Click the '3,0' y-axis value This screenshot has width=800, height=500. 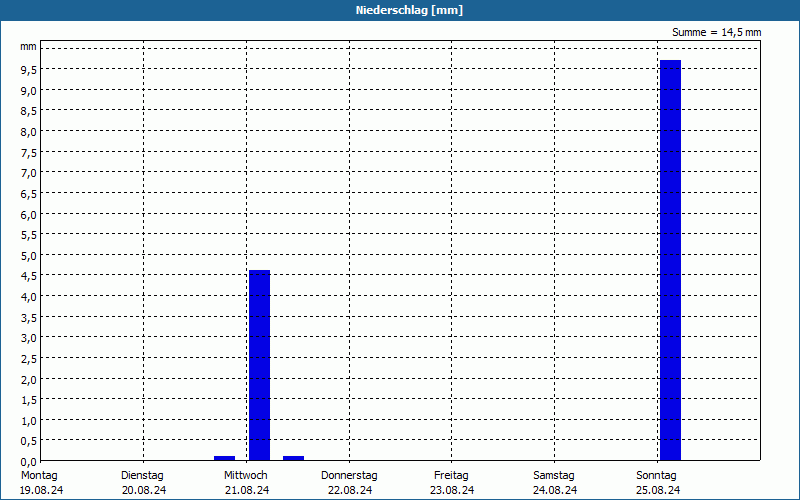[29, 338]
